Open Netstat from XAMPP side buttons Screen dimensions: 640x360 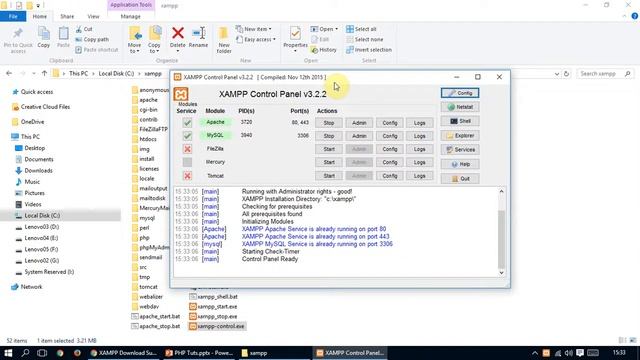tap(460, 107)
